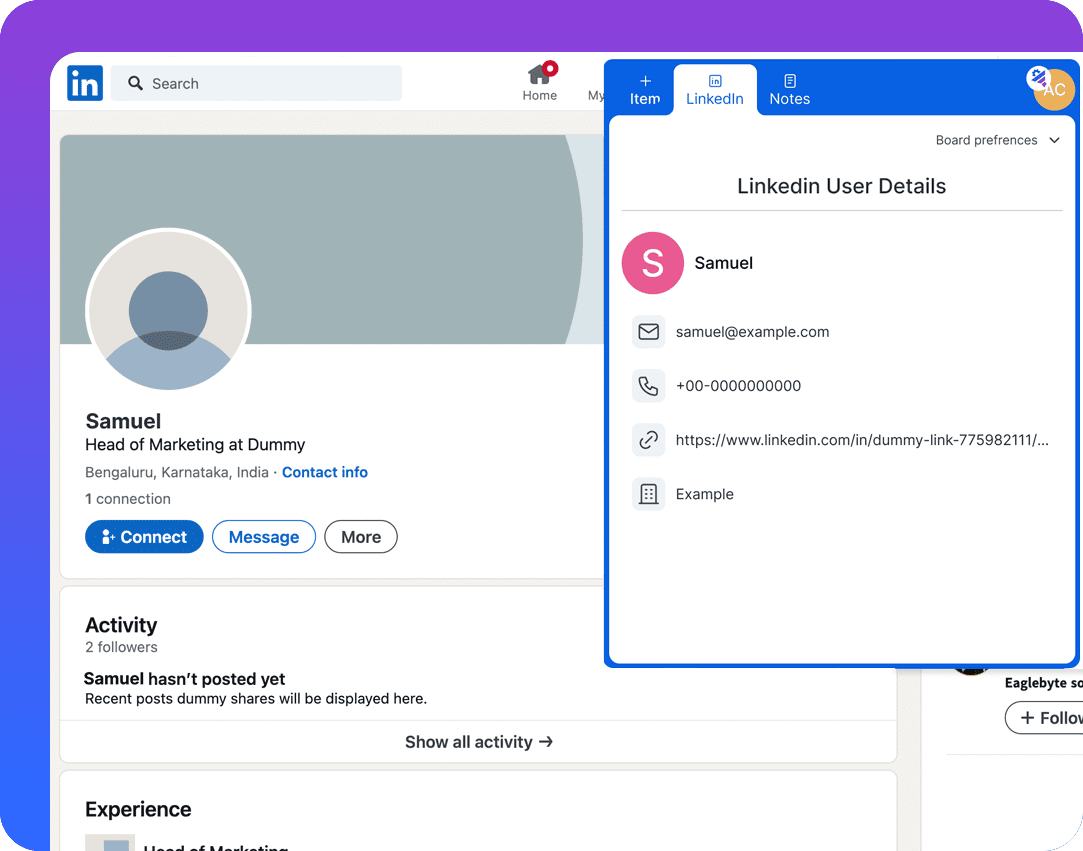This screenshot has height=851, width=1083.
Task: Click the Samuel profile name heading
Action: click(x=123, y=421)
